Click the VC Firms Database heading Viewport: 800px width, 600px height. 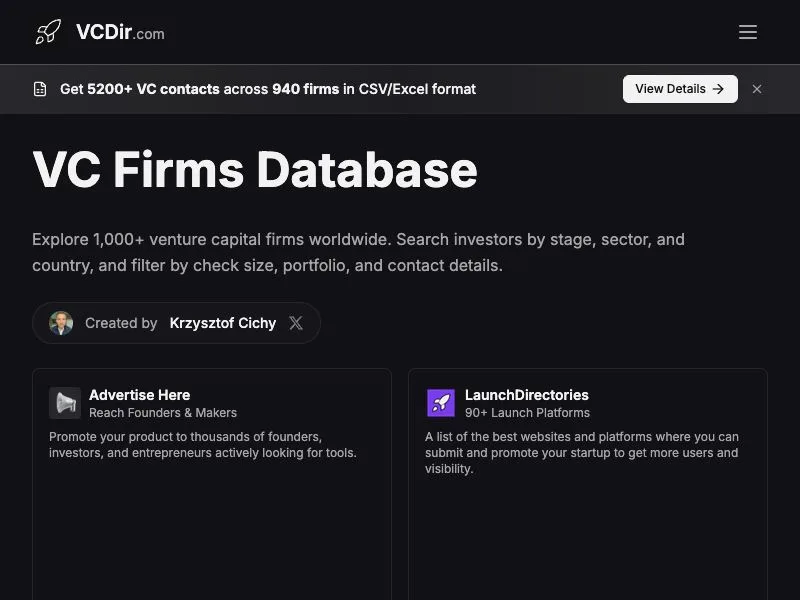(x=255, y=170)
